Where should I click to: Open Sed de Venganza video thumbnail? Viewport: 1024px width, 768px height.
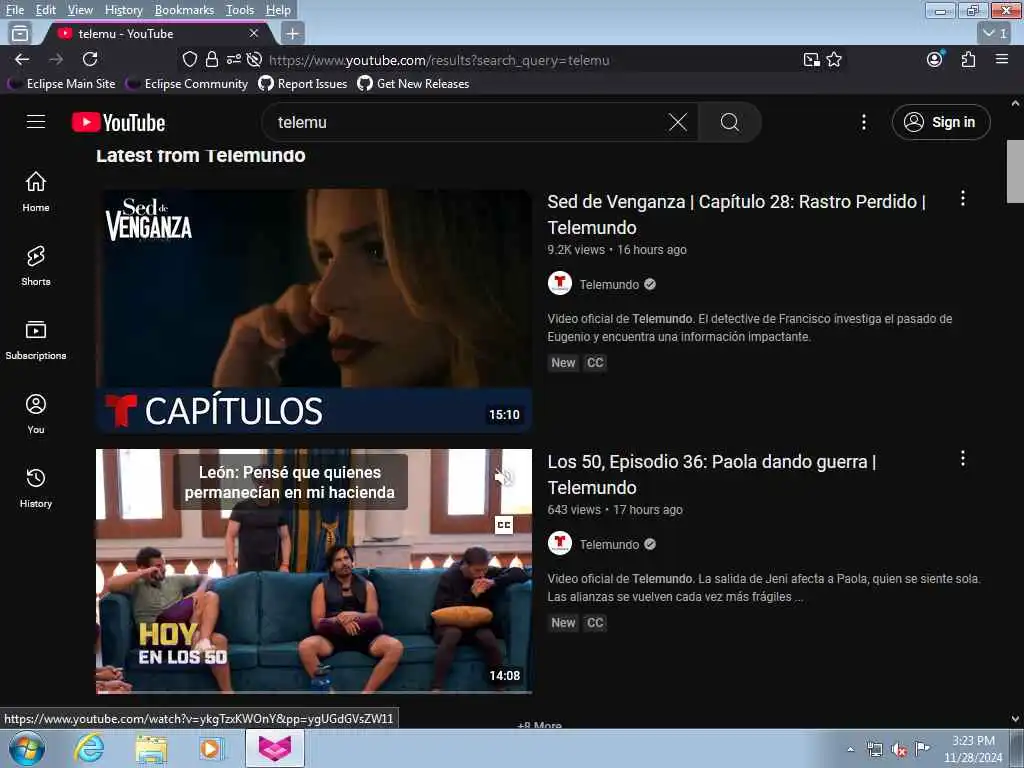(313, 311)
